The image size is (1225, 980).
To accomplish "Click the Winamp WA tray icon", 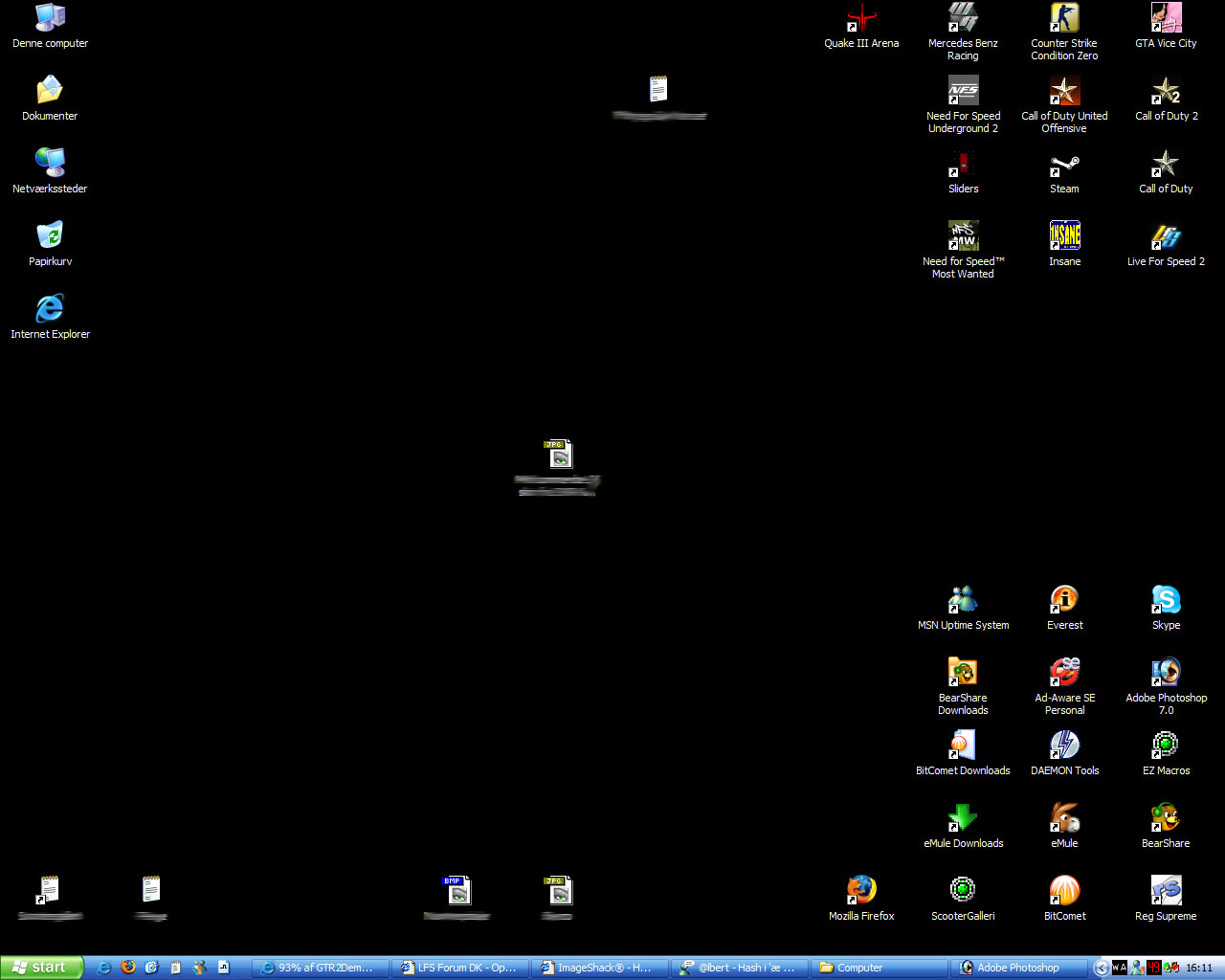I will click(1119, 968).
